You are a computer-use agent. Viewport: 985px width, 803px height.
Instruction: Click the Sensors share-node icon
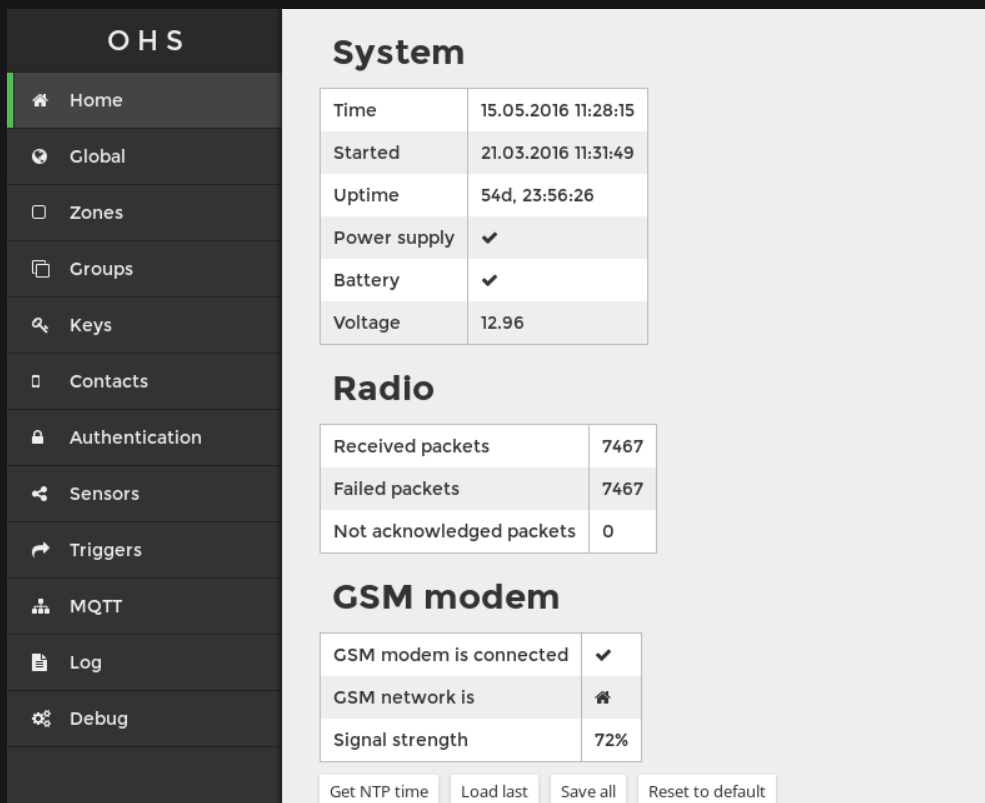pos(40,494)
